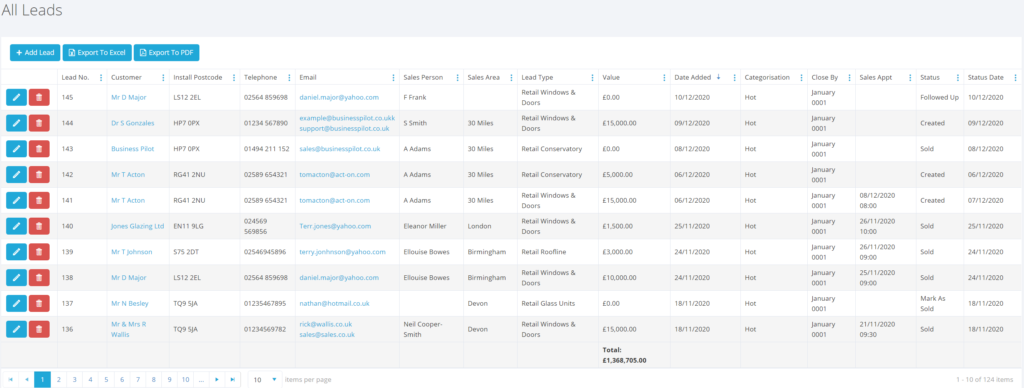Image resolution: width=1024 pixels, height=388 pixels.
Task: Open customer Dr S Gonzales
Action: click(x=133, y=123)
